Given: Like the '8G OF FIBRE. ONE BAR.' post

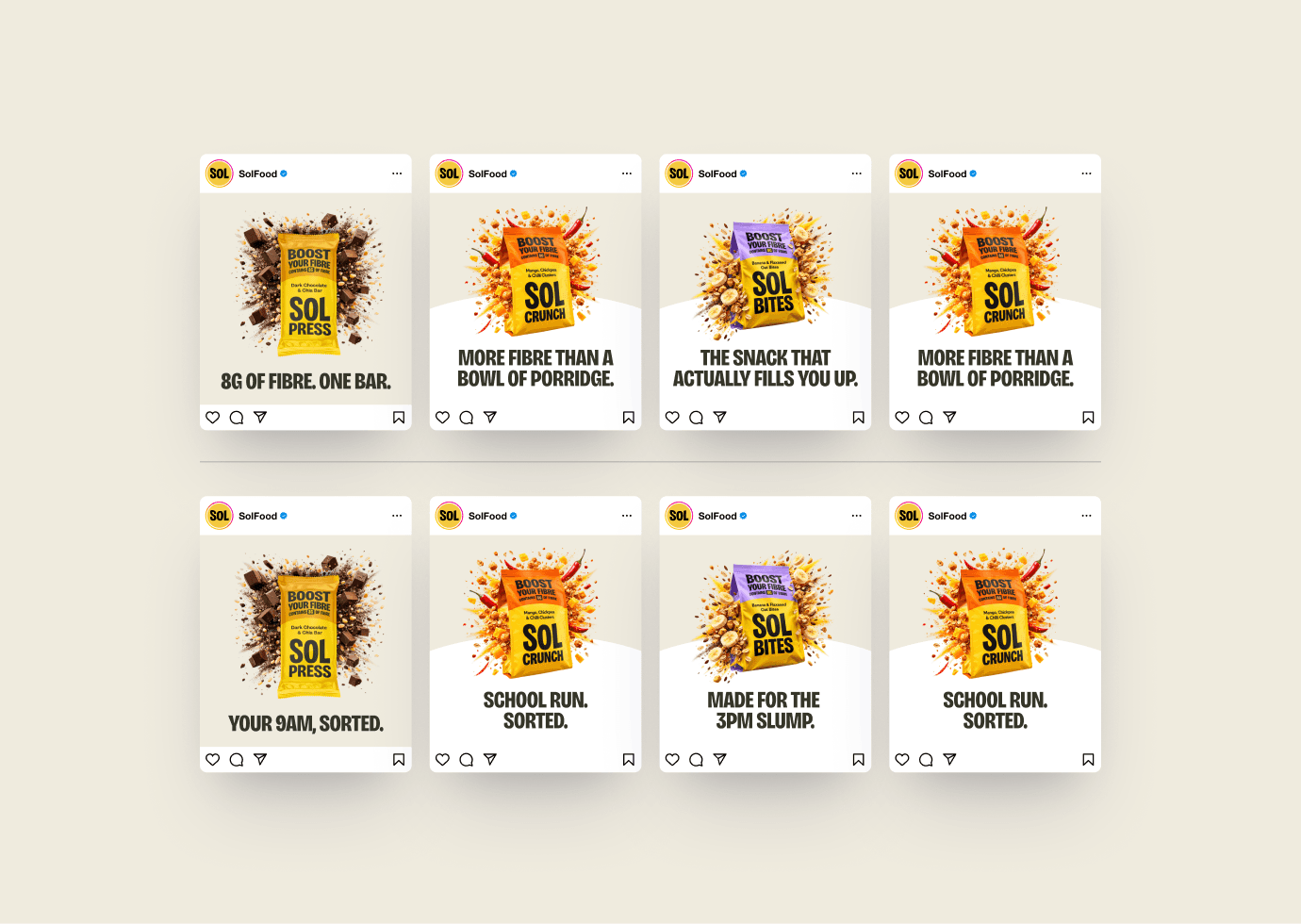Looking at the screenshot, I should click(213, 418).
